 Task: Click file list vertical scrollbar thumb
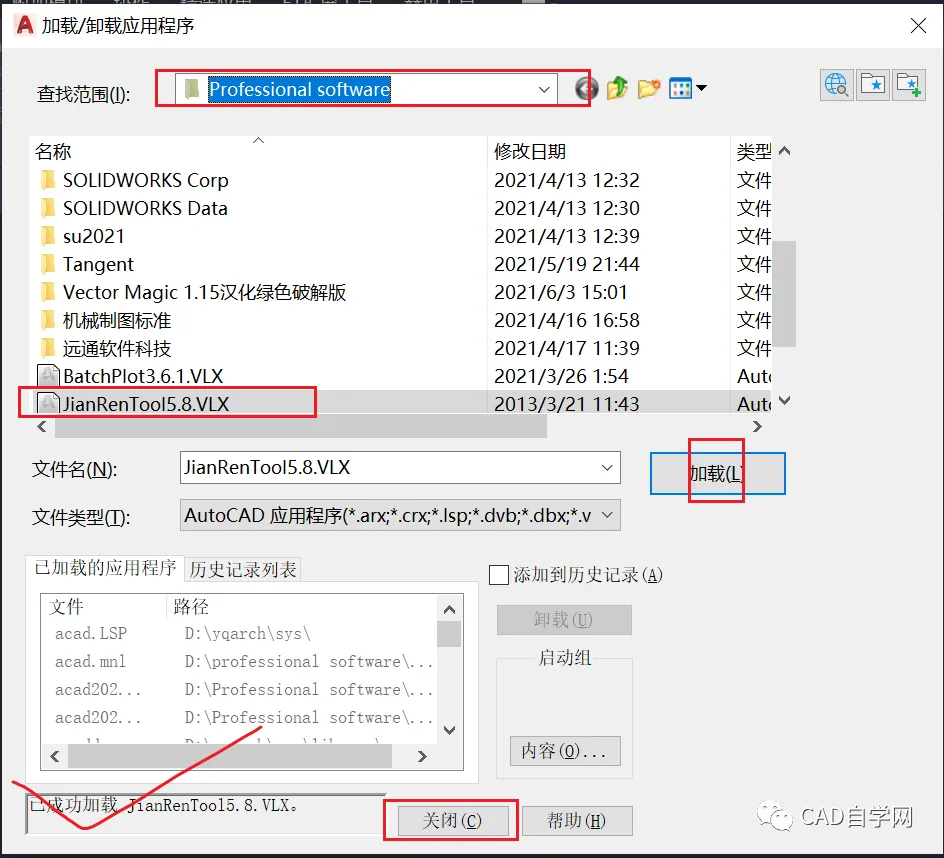tap(784, 294)
